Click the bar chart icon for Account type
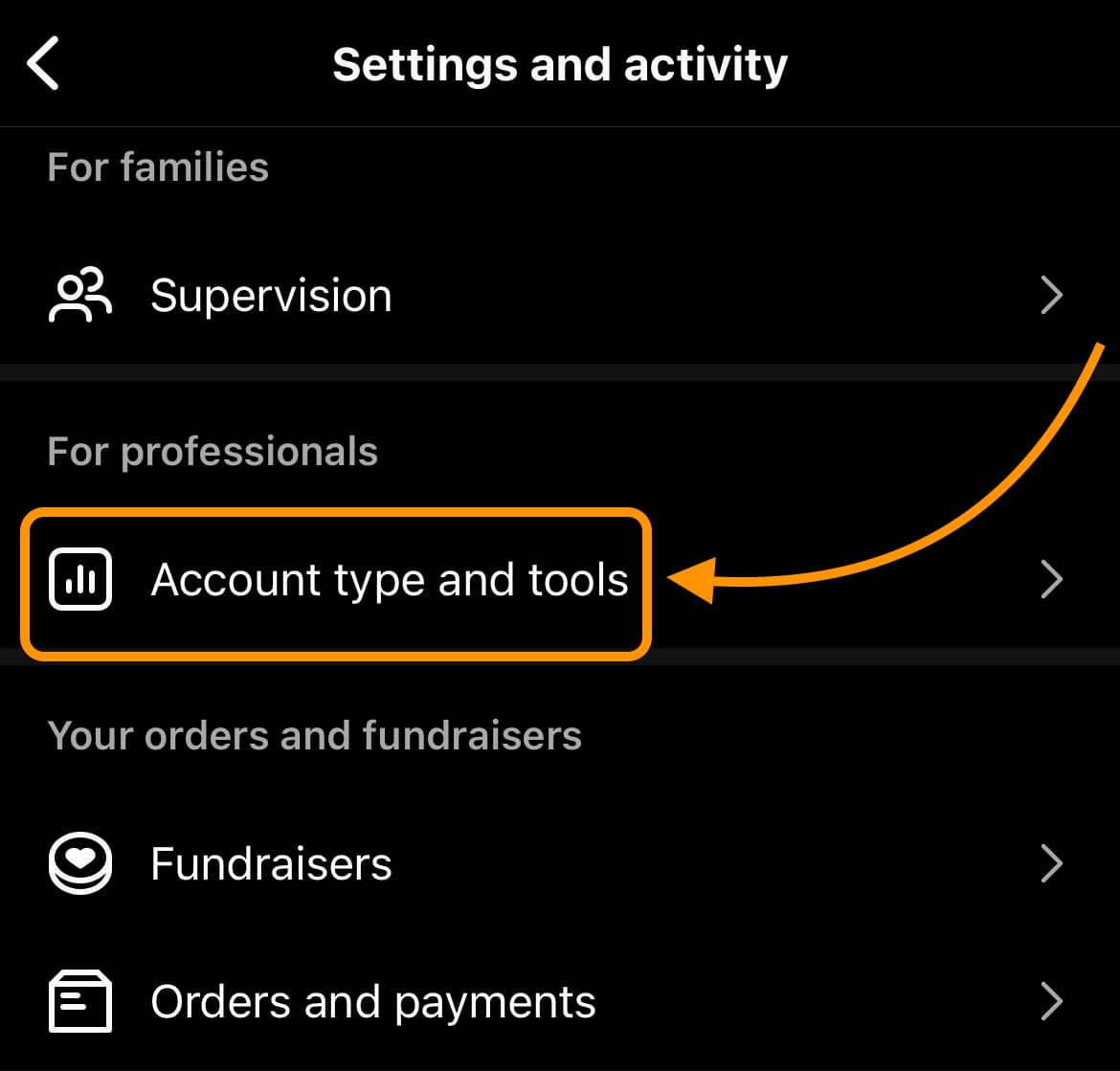The image size is (1120, 1071). 80,579
